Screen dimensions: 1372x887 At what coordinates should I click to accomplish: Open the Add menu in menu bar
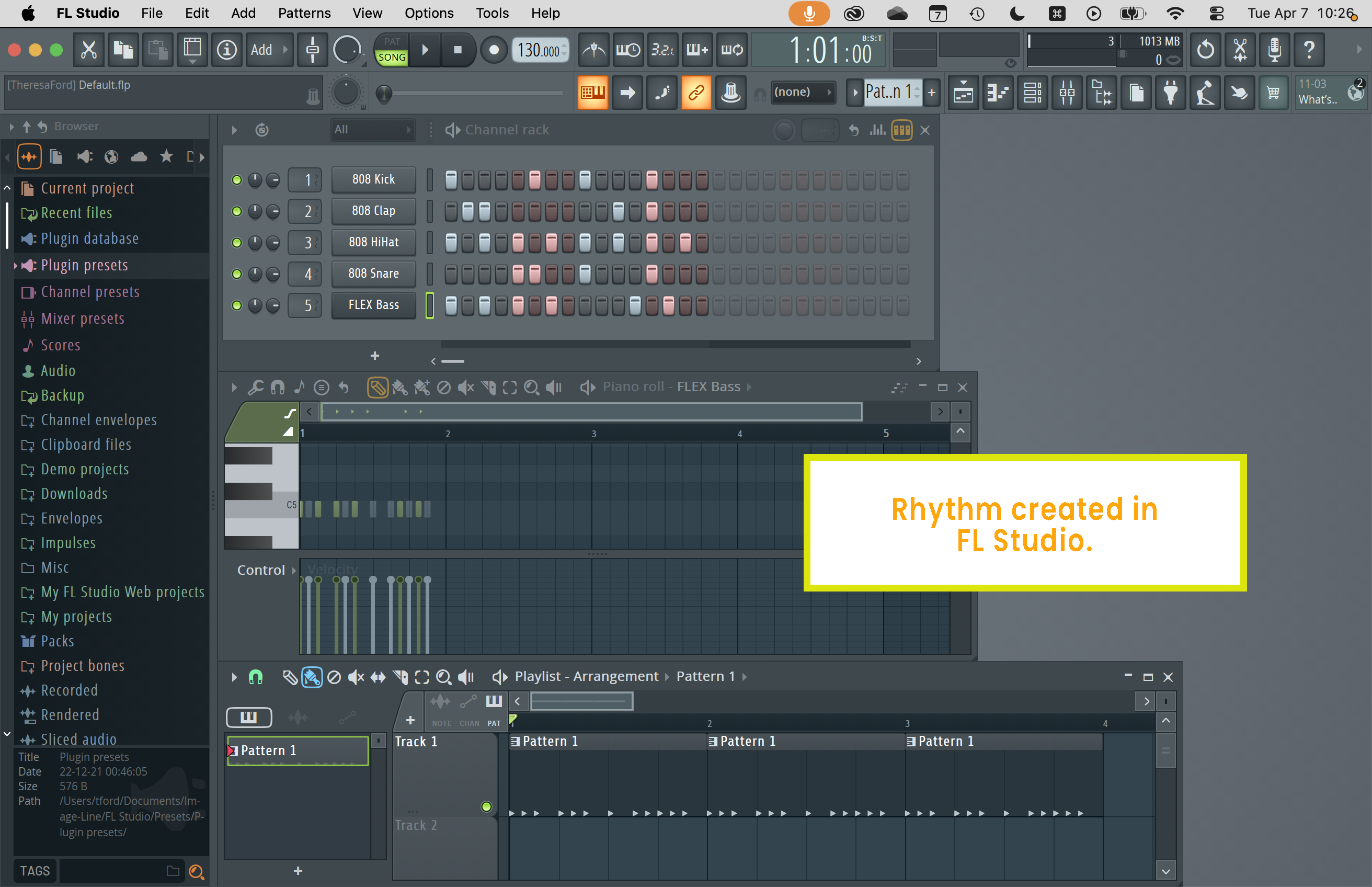click(x=243, y=13)
